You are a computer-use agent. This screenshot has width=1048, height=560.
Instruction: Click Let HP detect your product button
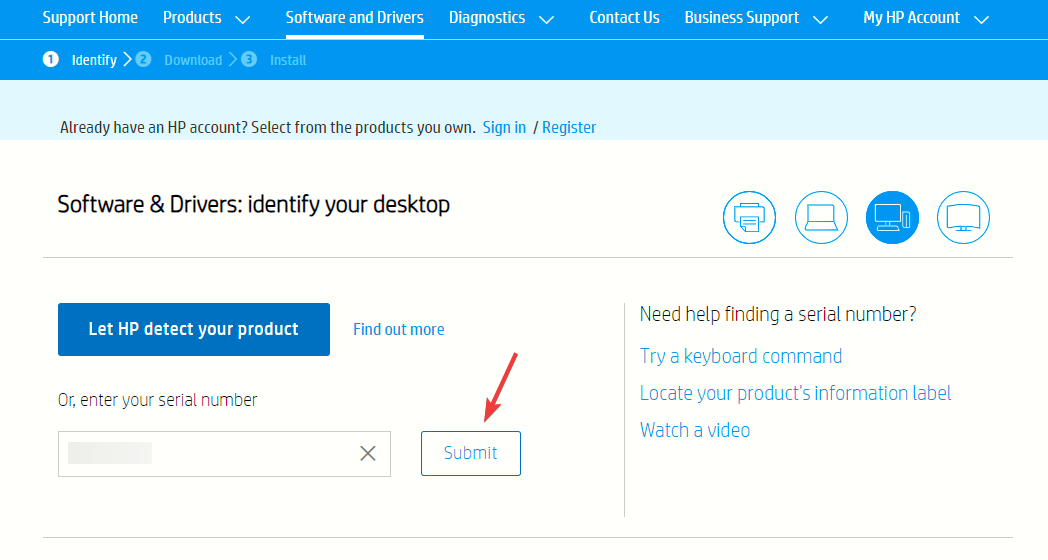click(194, 329)
